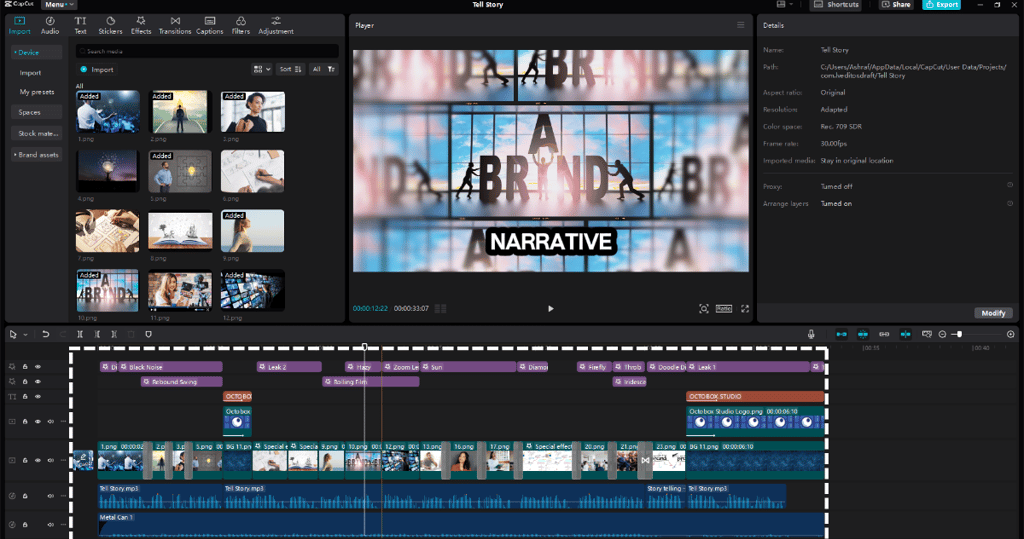Open the Menu dropdown in the title bar

[59, 5]
